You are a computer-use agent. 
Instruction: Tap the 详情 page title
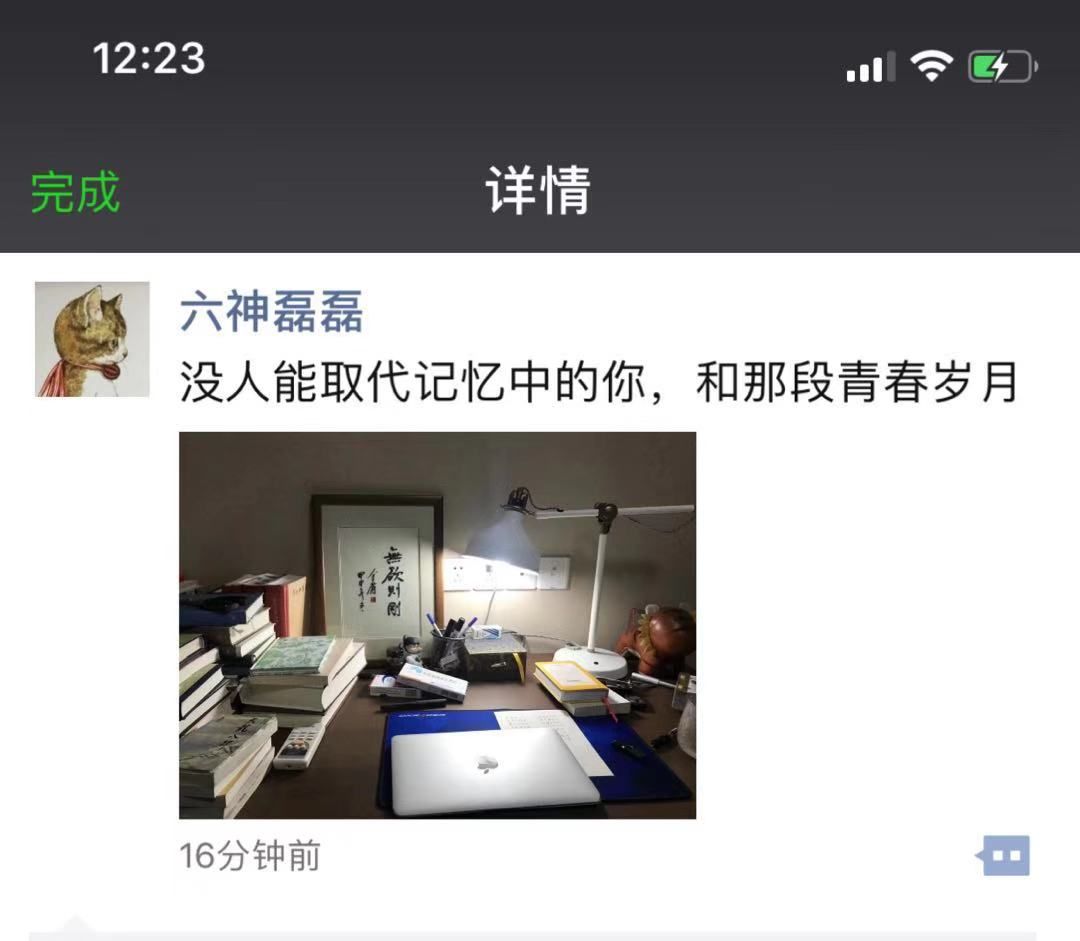[x=538, y=190]
